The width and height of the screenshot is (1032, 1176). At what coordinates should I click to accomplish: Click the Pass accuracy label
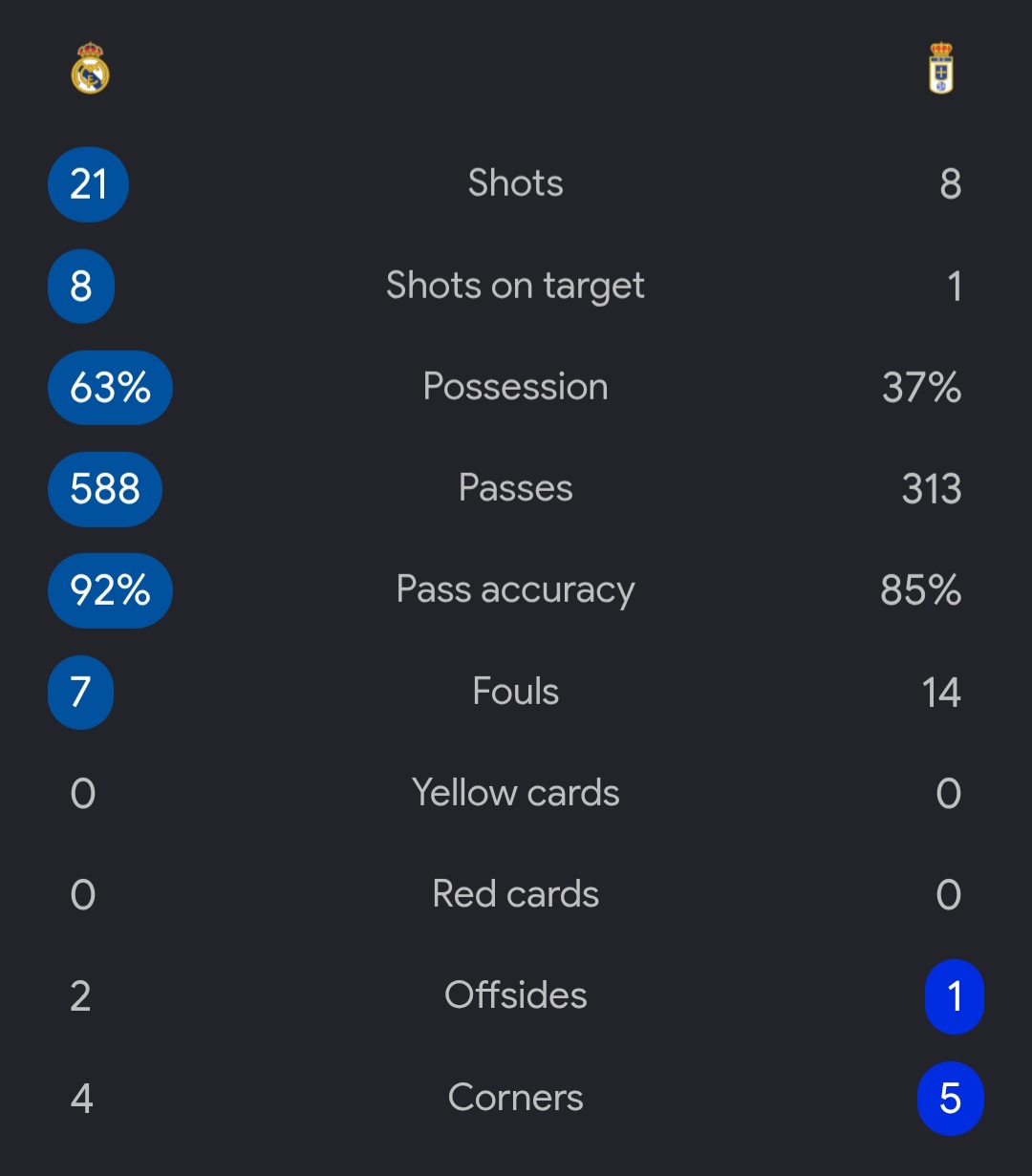click(x=516, y=590)
